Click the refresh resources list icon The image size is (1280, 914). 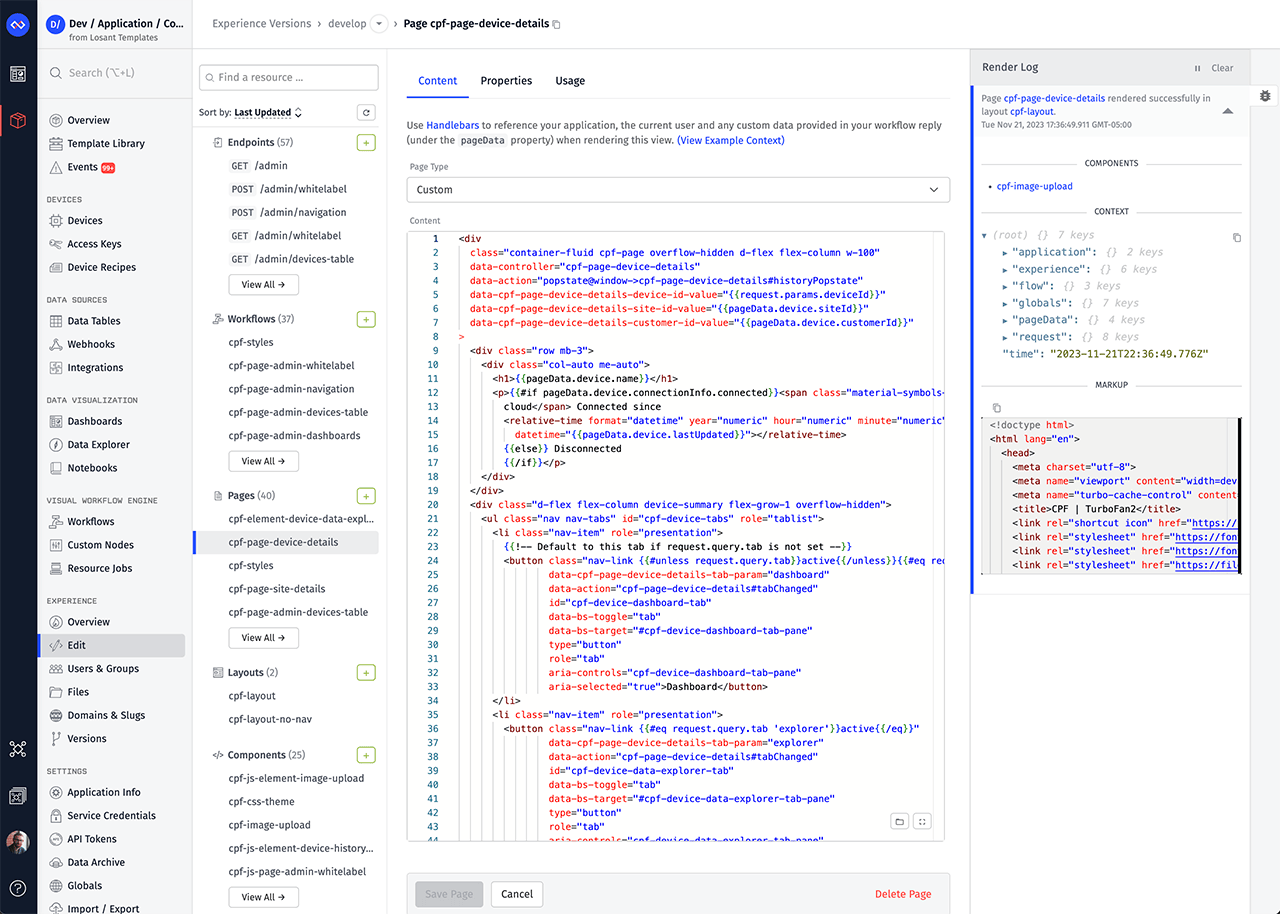click(x=366, y=113)
